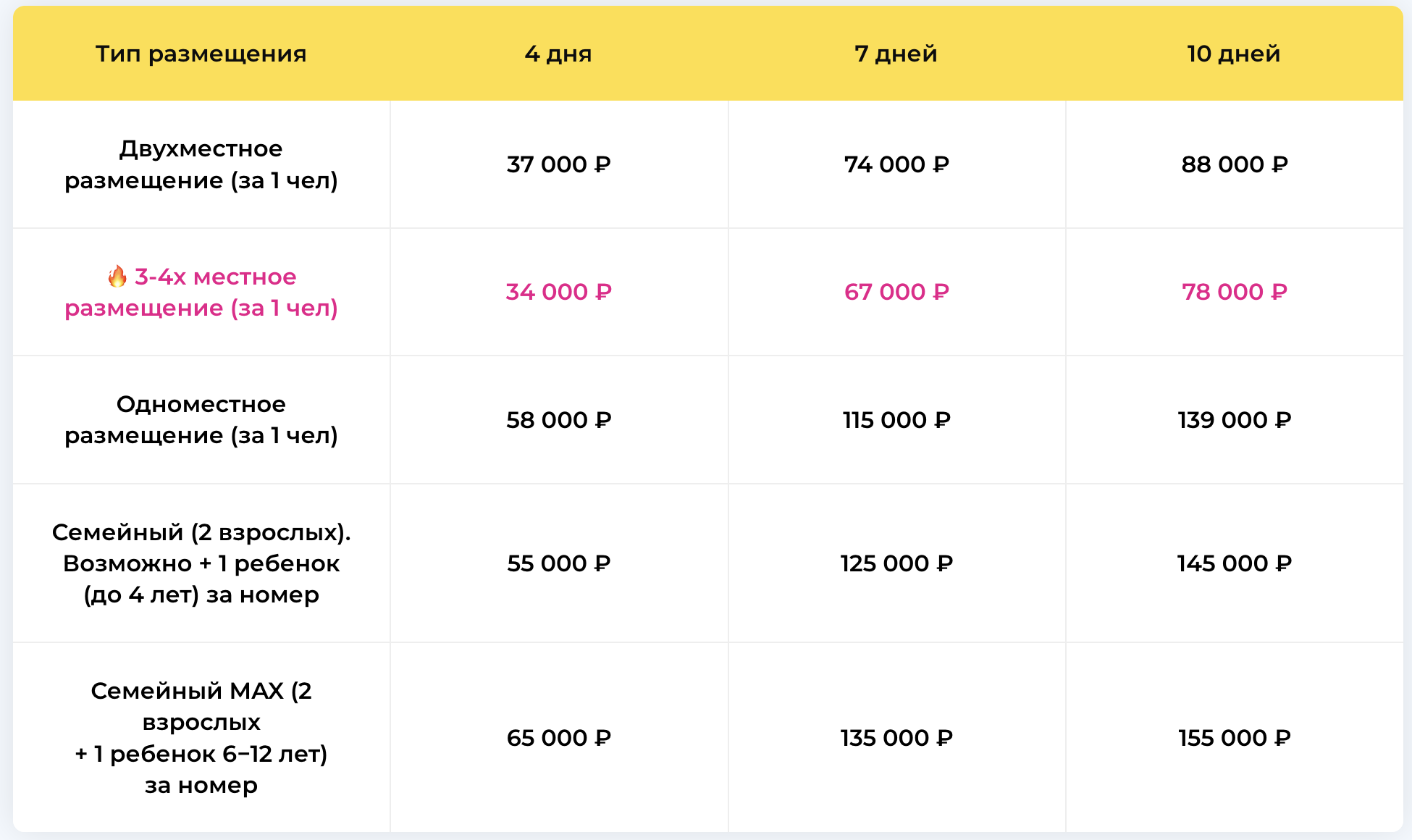The image size is (1412, 840).
Task: Select the 139 000 ₽ price cell
Action: (1234, 420)
